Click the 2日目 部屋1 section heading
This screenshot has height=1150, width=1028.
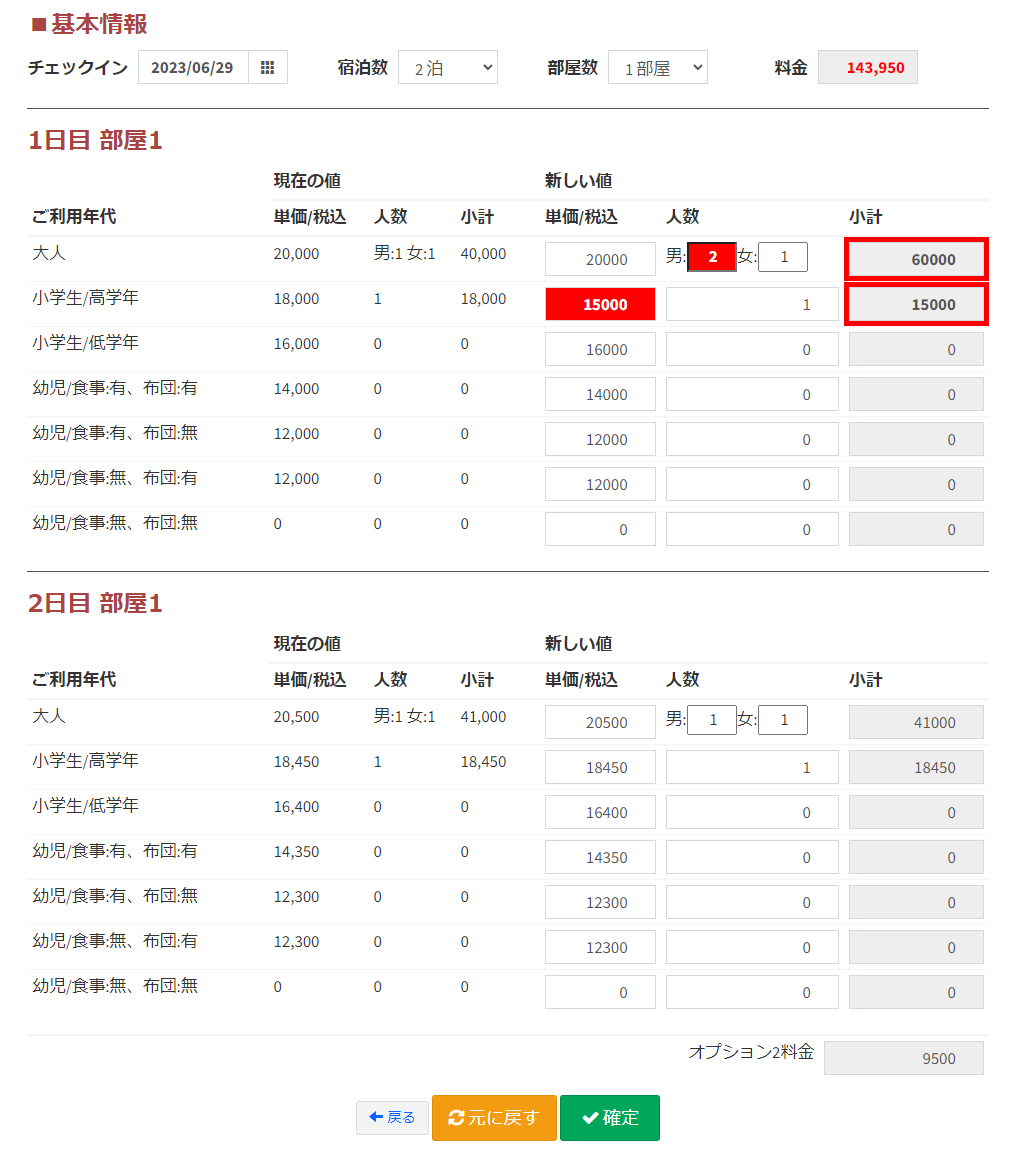(x=95, y=603)
